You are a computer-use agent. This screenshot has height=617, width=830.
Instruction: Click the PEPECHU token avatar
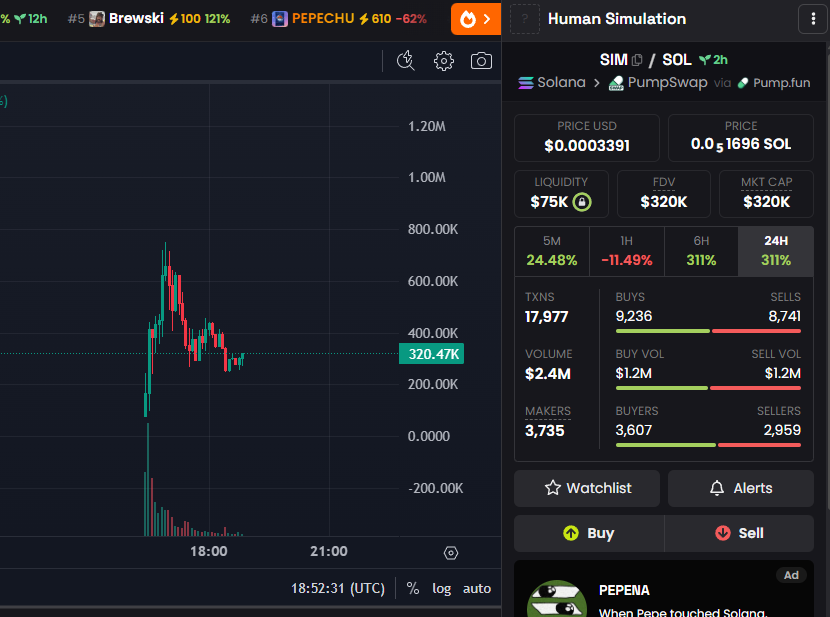279,19
